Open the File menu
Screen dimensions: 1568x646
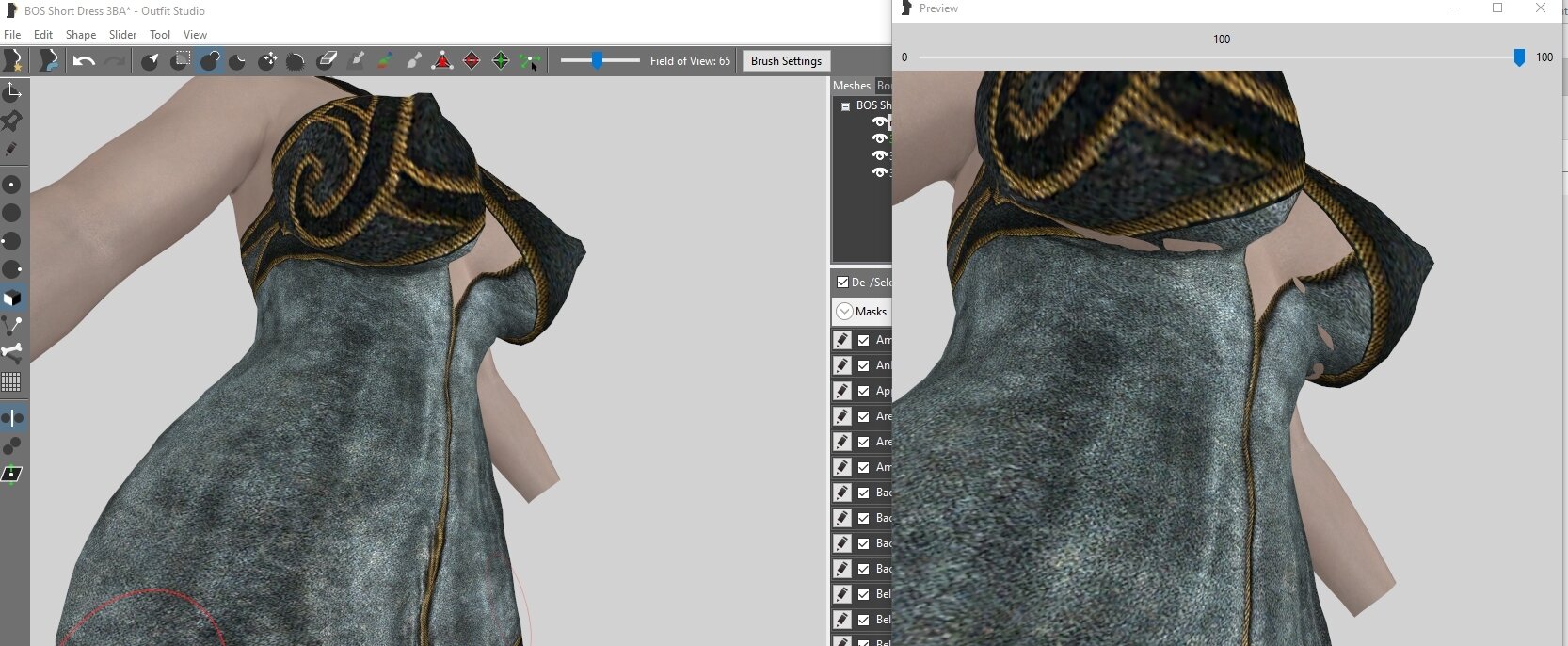click(12, 34)
